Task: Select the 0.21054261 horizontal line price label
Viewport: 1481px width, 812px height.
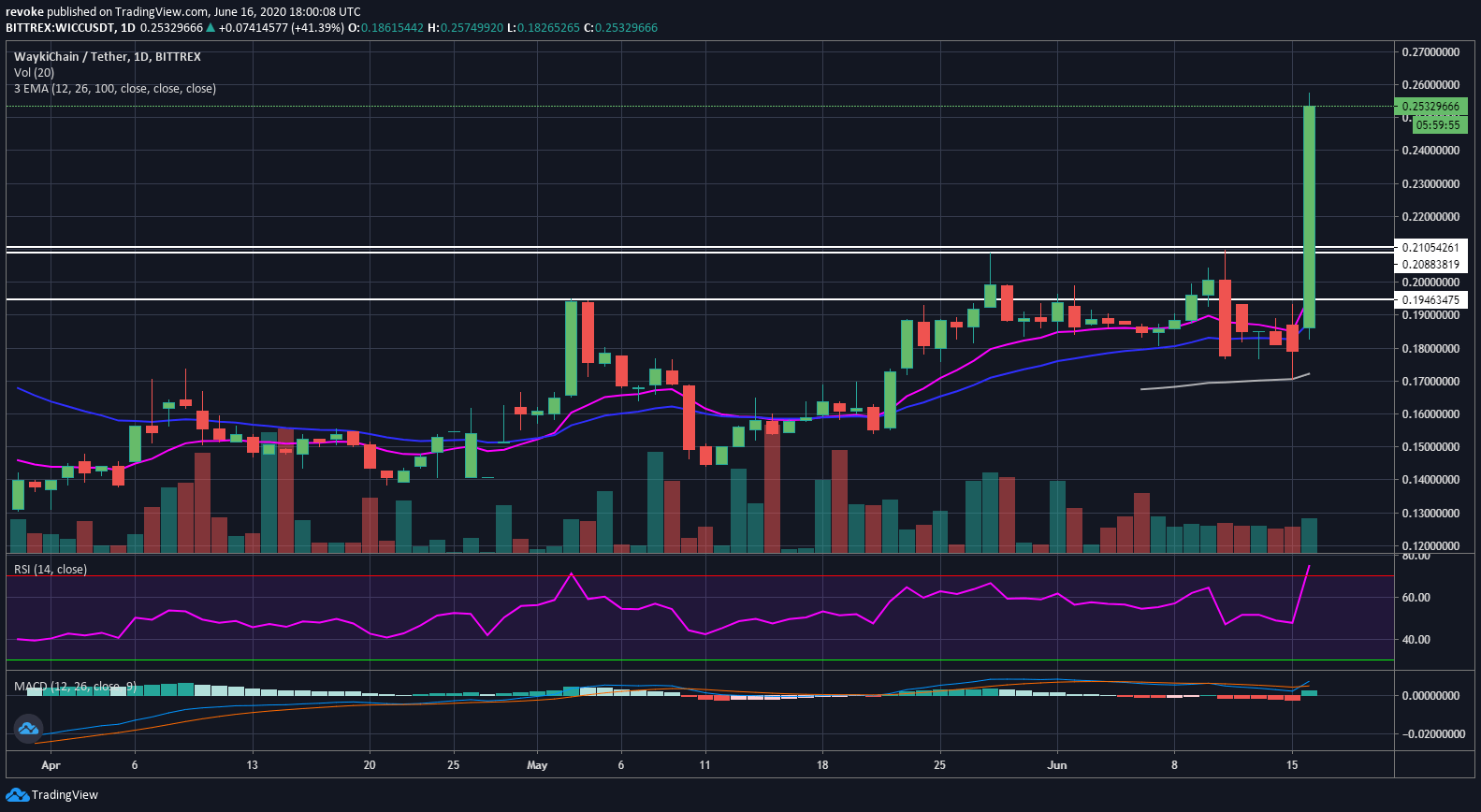Action: click(1430, 248)
